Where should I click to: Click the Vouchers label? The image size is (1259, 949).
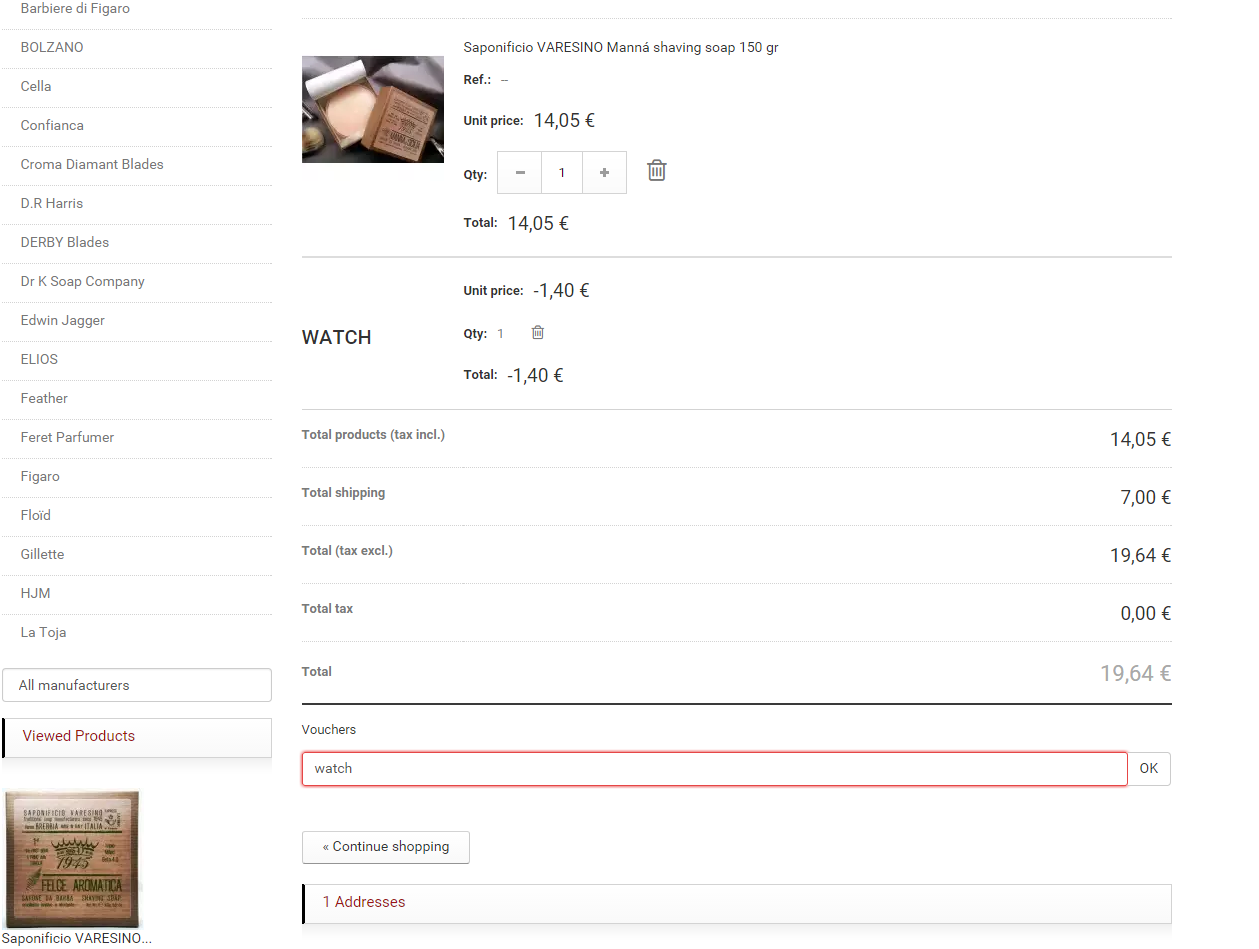click(329, 730)
